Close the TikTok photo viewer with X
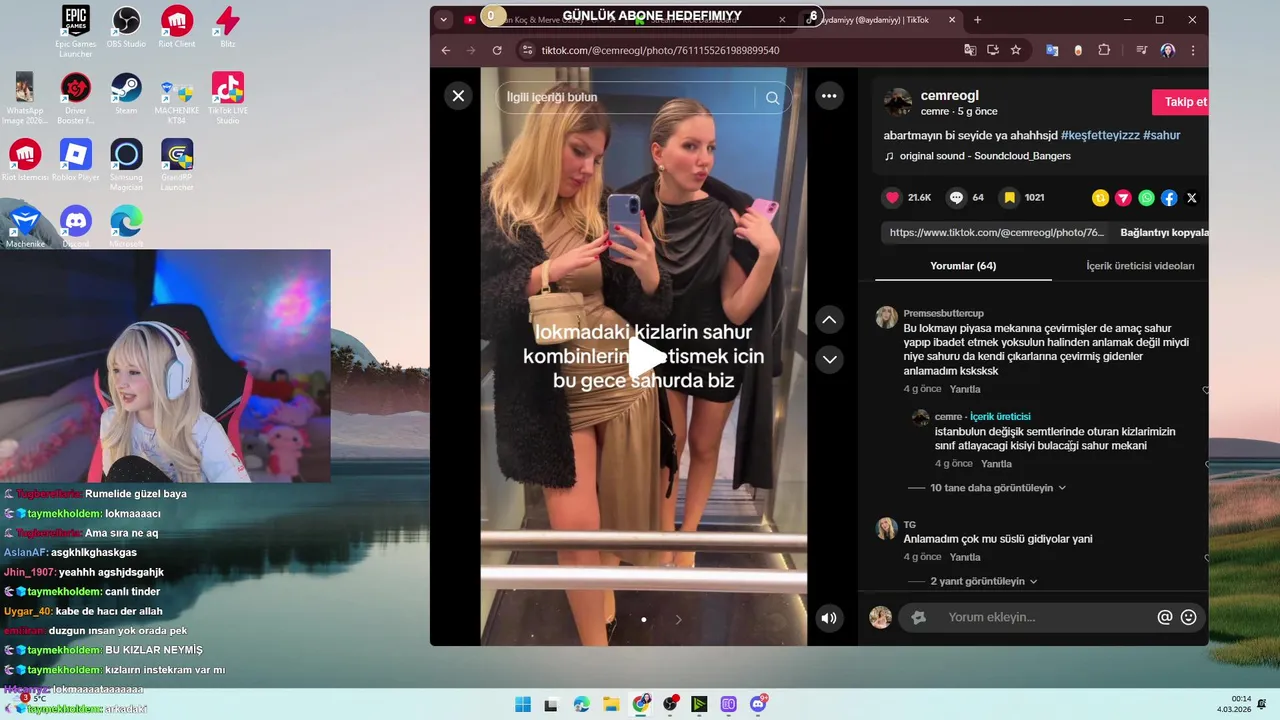 458,96
